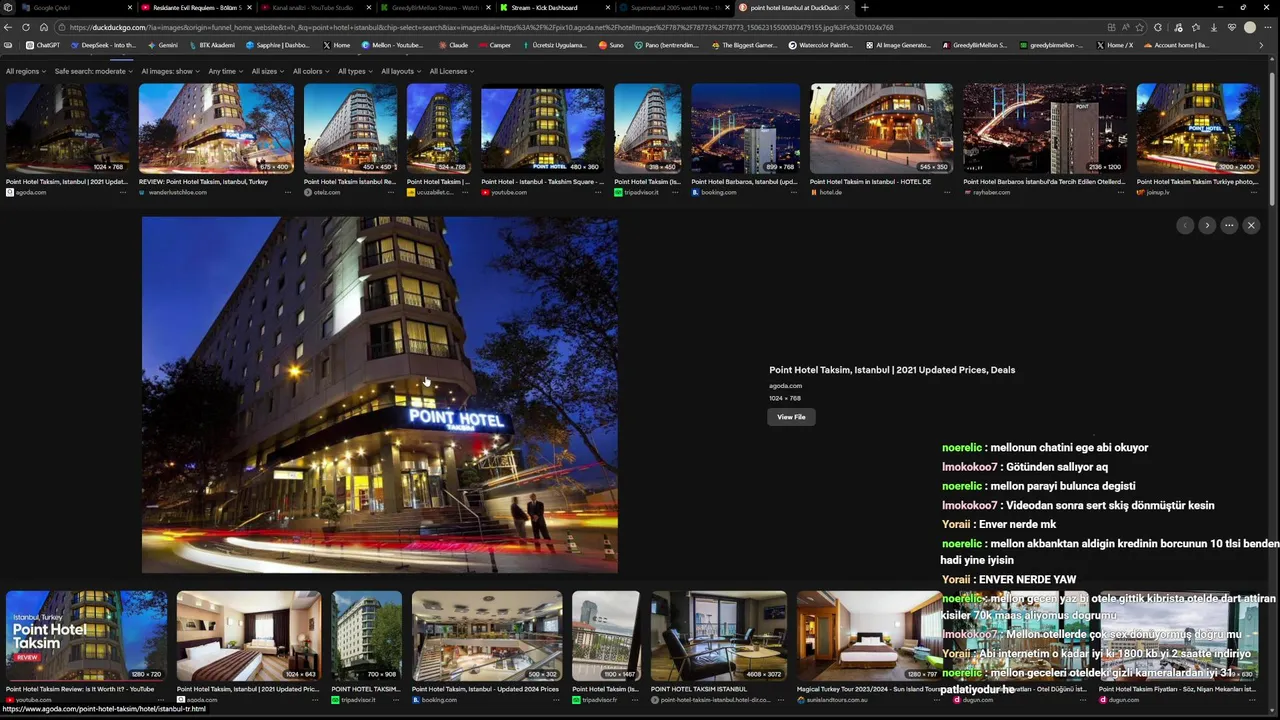
Task: Open the Point Hotel Taksim 2021 Updated Prices title link
Action: (x=892, y=370)
